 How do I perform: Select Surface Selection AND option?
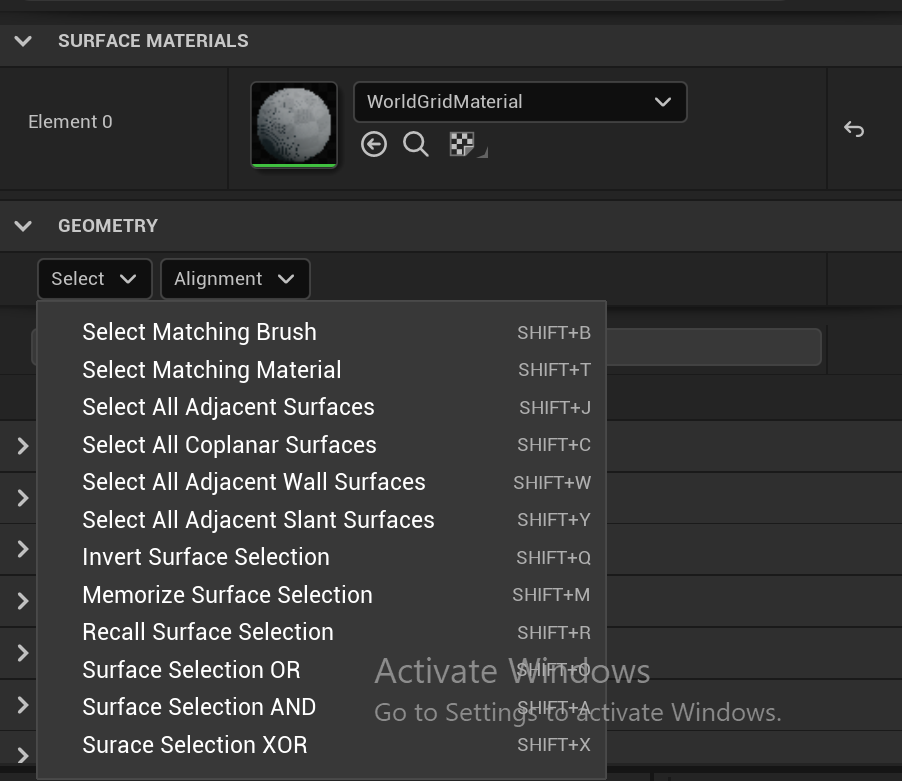click(199, 707)
